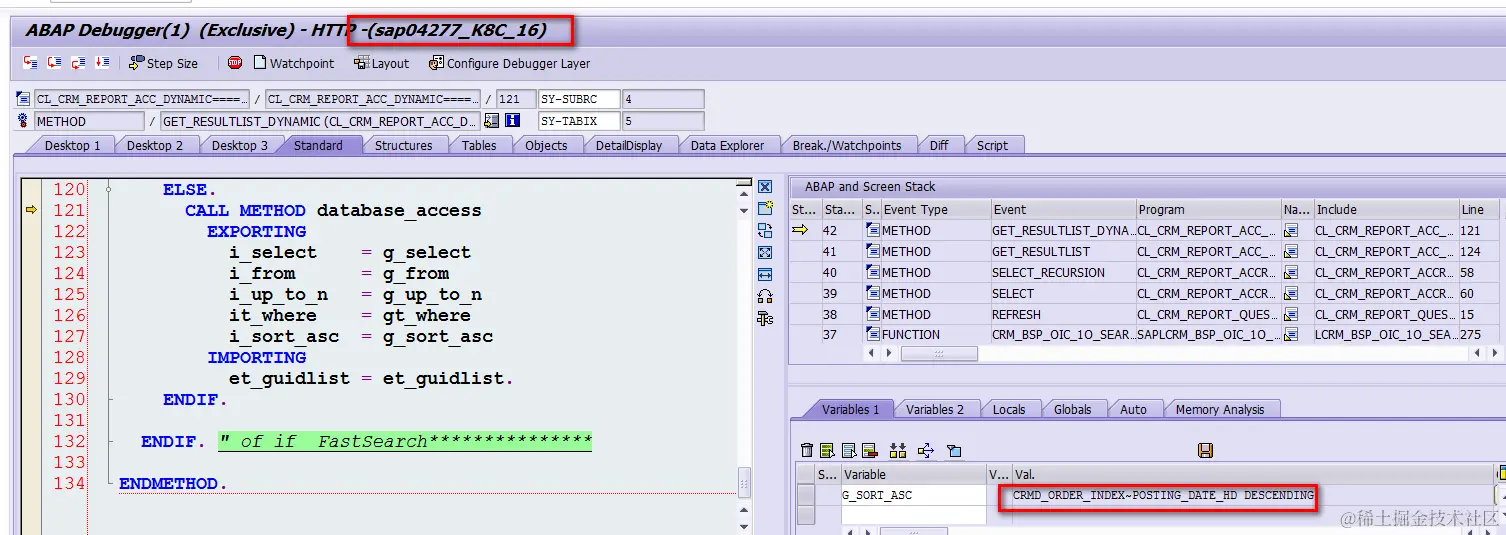Open the Tables tab
Image resolution: width=1506 pixels, height=535 pixels.
479,145
